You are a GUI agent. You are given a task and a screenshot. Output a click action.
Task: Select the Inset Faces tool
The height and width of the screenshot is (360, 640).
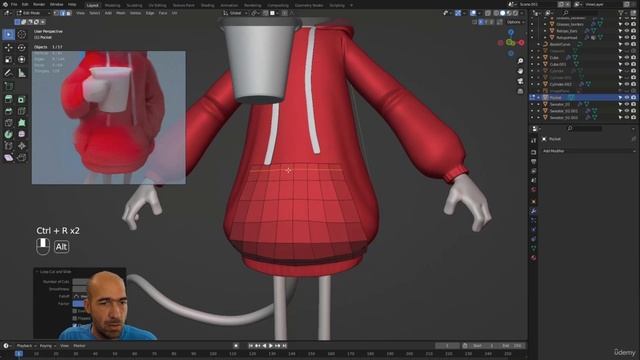[22, 99]
